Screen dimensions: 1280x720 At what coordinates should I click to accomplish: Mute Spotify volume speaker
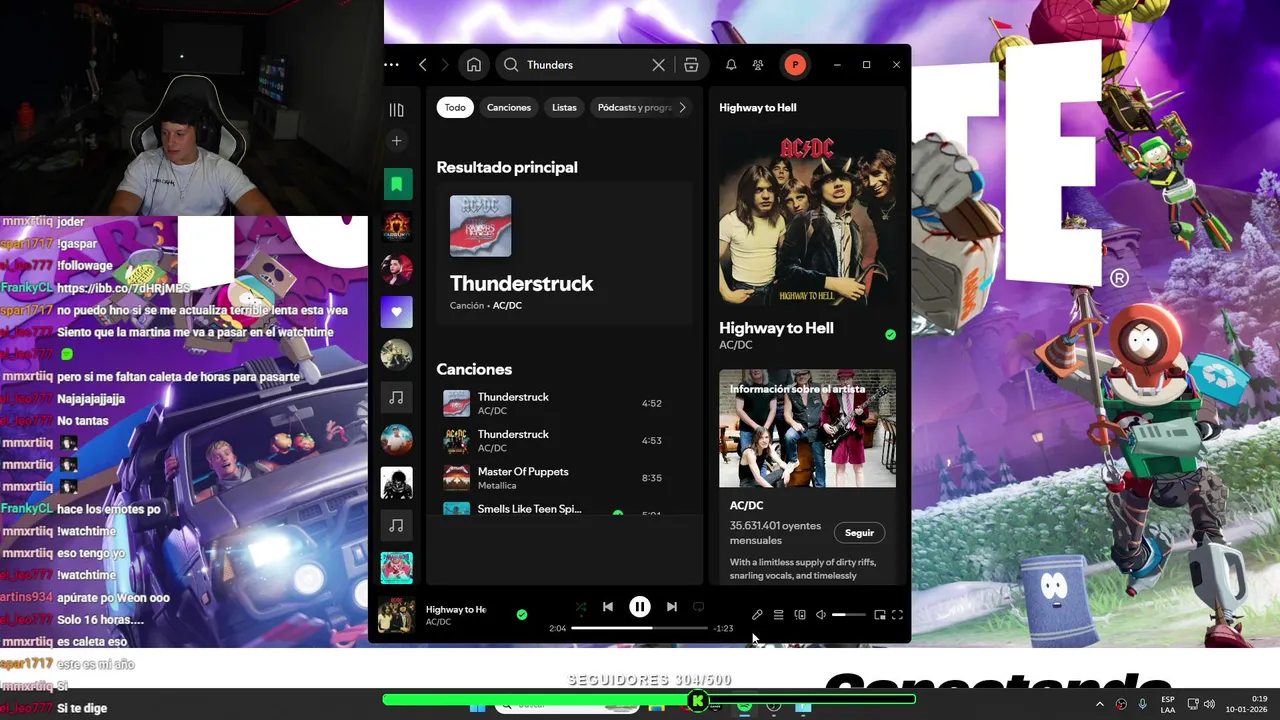coord(821,615)
